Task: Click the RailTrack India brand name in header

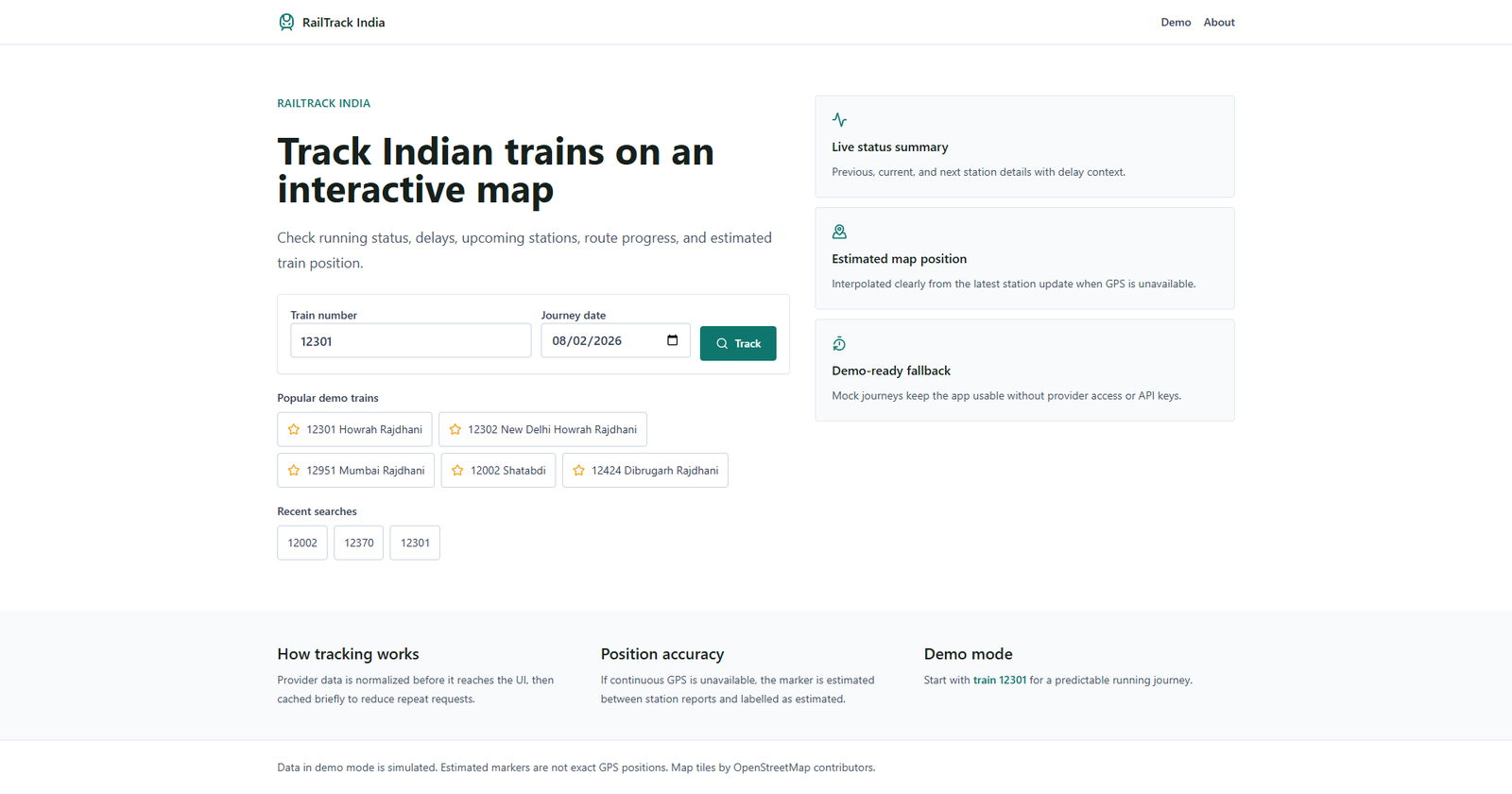Action: click(343, 23)
